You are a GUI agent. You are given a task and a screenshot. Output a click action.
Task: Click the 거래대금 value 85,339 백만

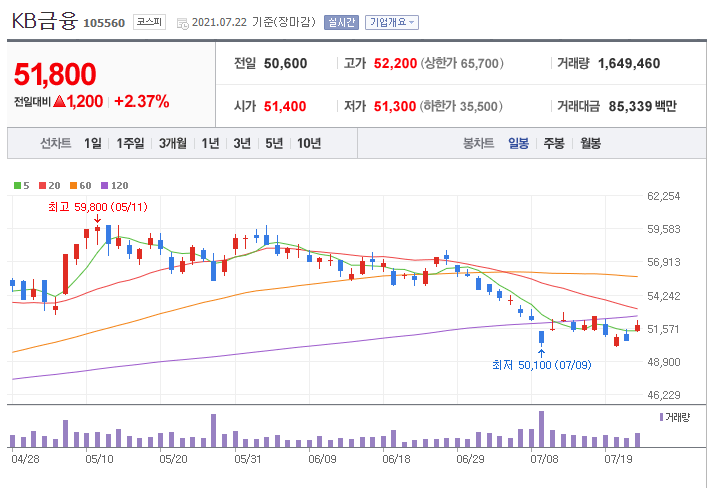click(643, 106)
